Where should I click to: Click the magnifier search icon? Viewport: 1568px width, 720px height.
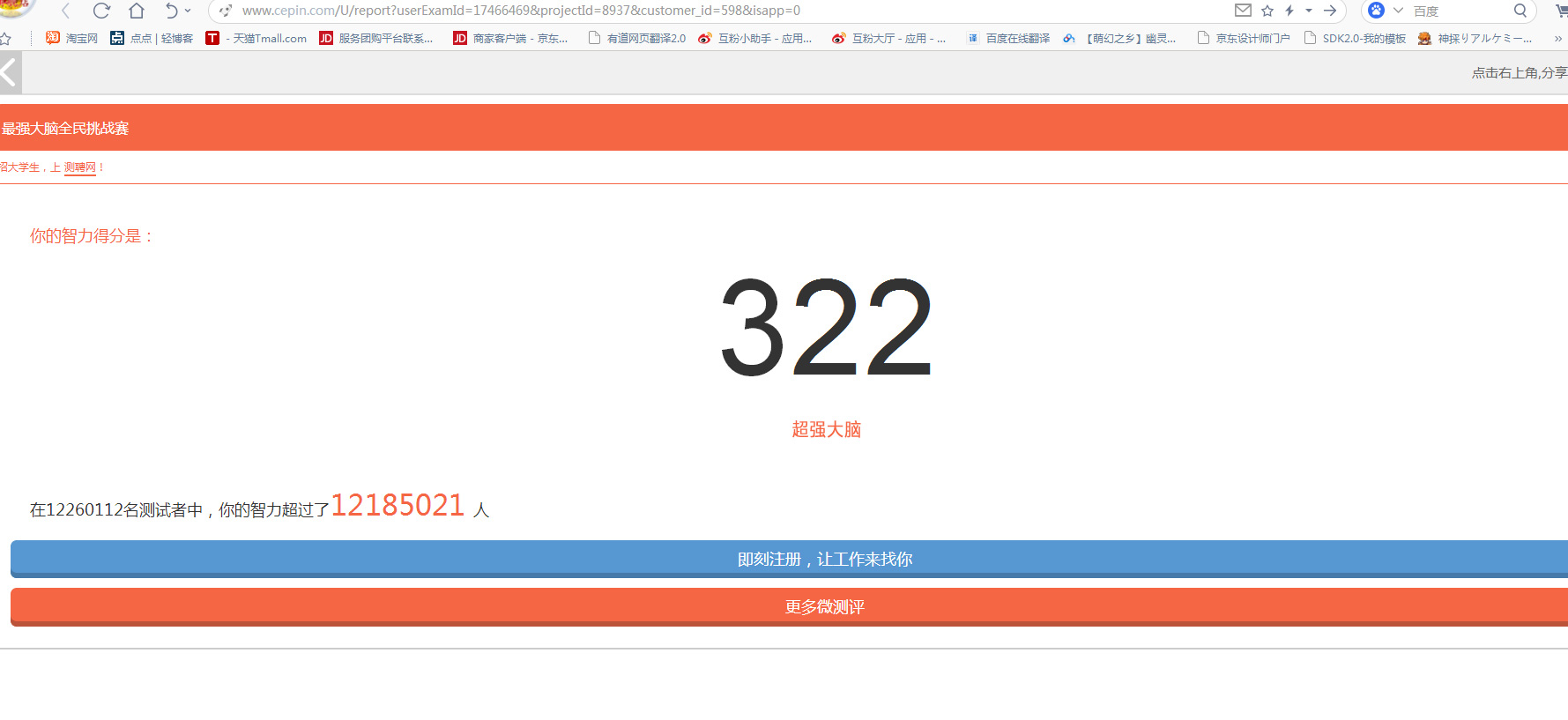1520,11
